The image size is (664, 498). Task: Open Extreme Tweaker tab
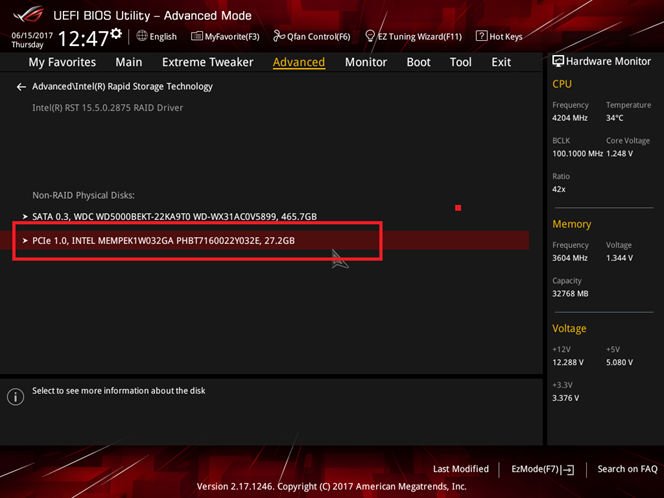[208, 62]
